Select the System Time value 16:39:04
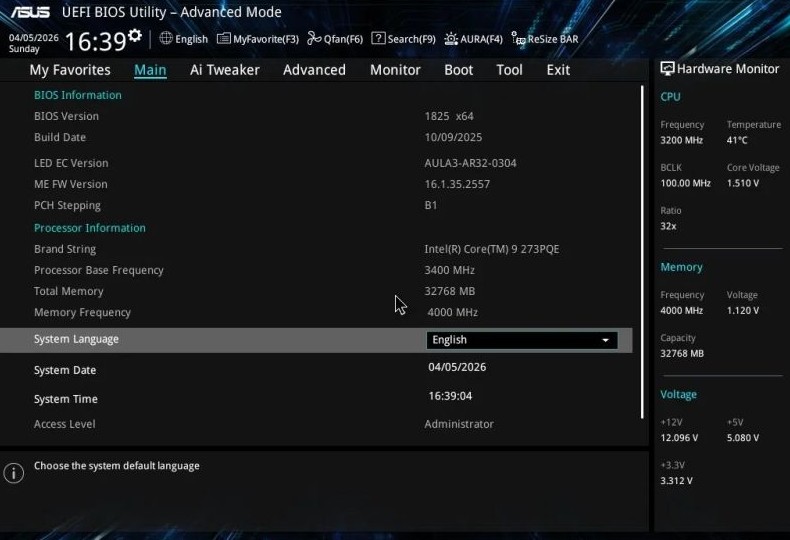 [450, 396]
